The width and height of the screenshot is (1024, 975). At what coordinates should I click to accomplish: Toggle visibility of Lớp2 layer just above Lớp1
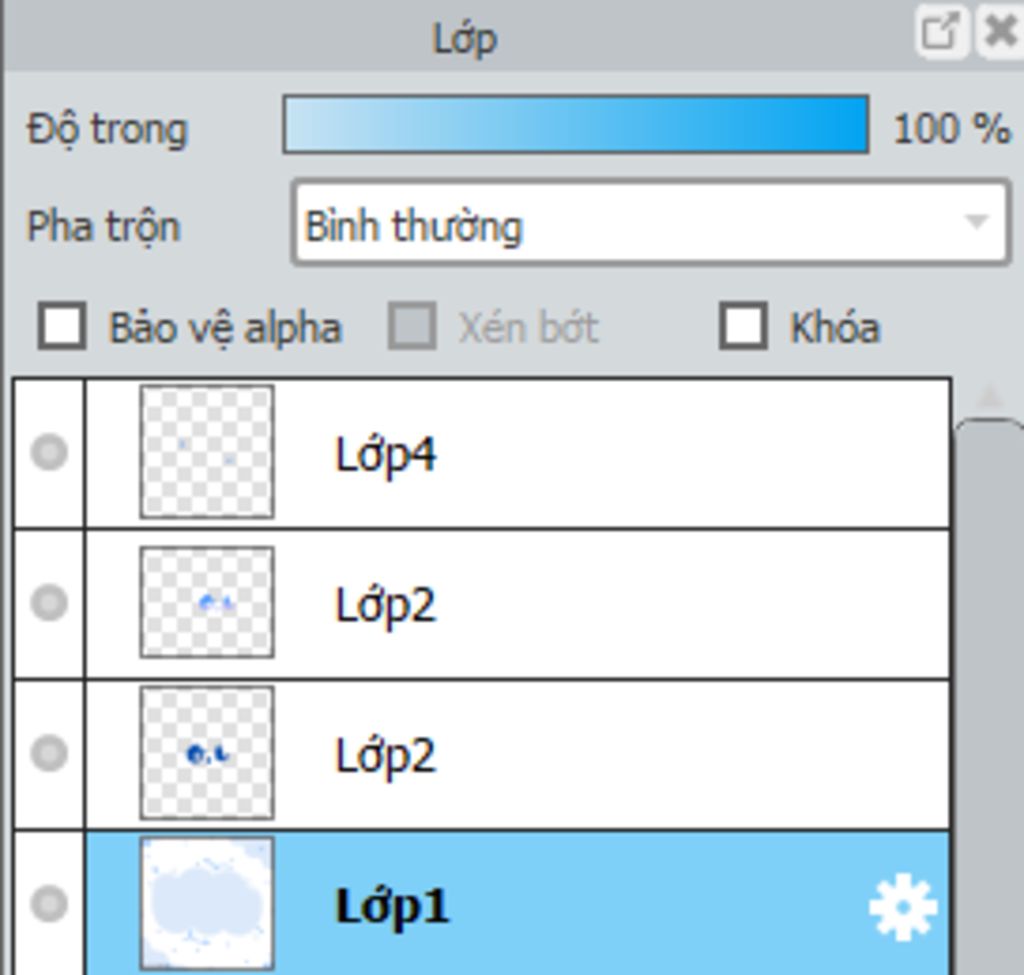pos(49,752)
